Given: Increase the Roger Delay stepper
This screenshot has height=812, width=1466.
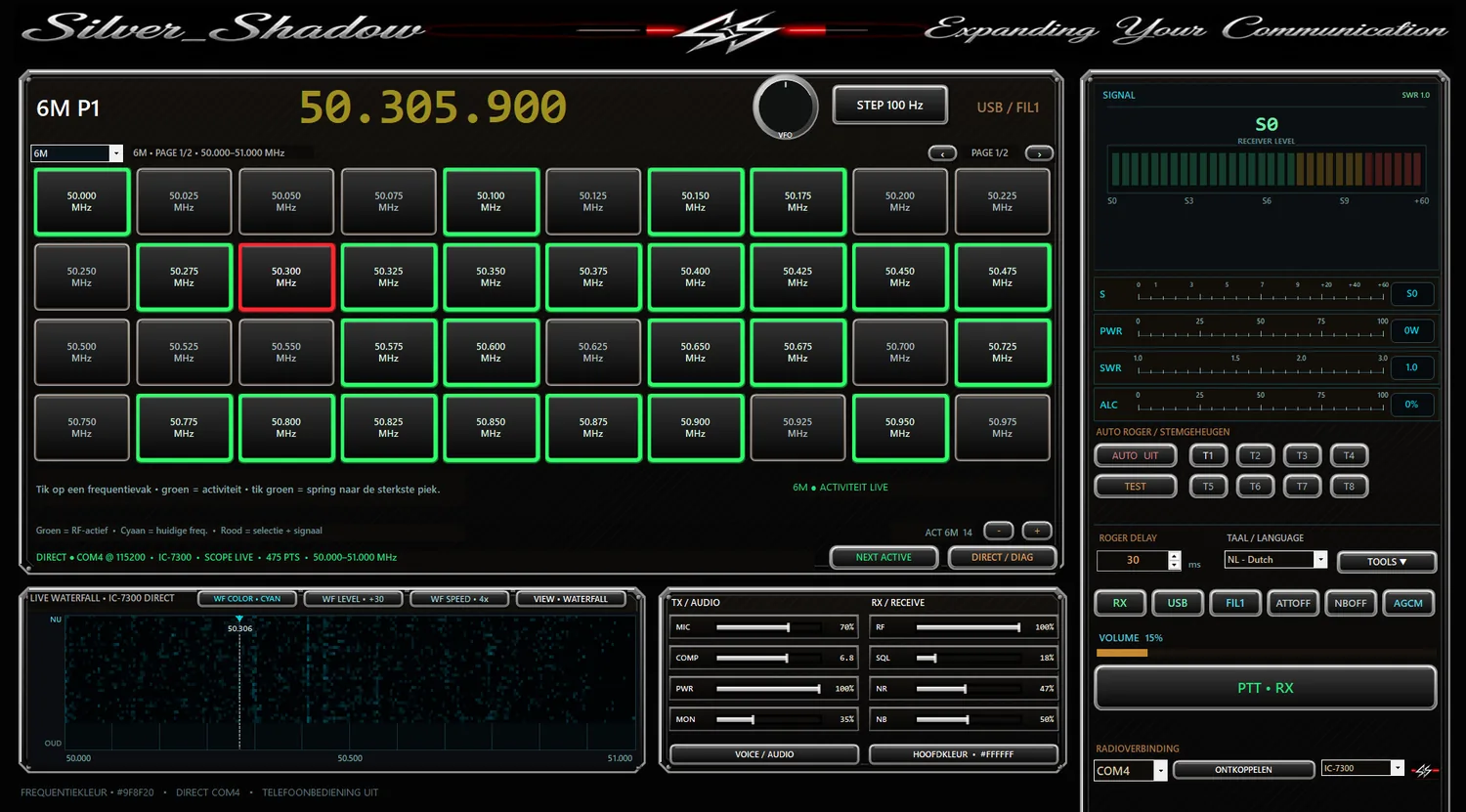Looking at the screenshot, I should (1174, 556).
